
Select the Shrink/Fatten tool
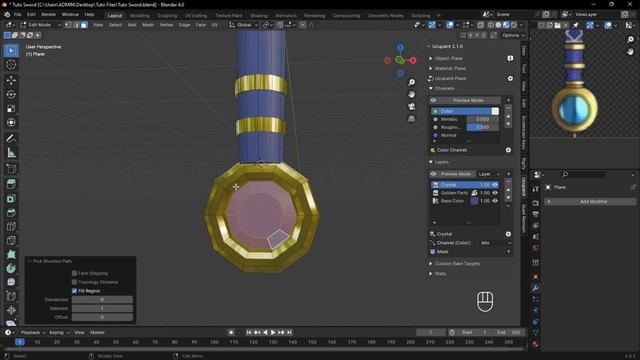point(11,310)
